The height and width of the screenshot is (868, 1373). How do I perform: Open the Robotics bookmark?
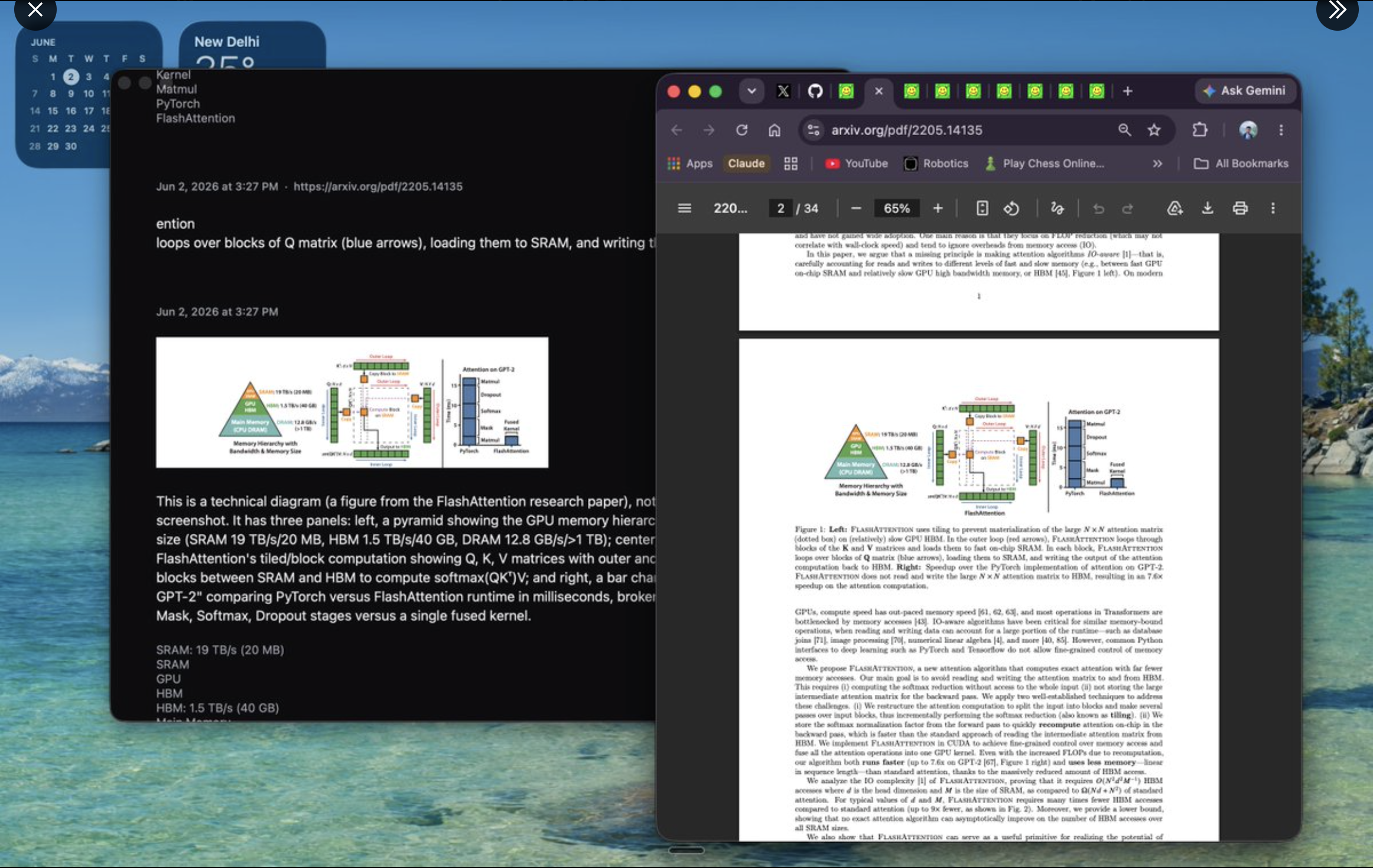pyautogui.click(x=936, y=164)
